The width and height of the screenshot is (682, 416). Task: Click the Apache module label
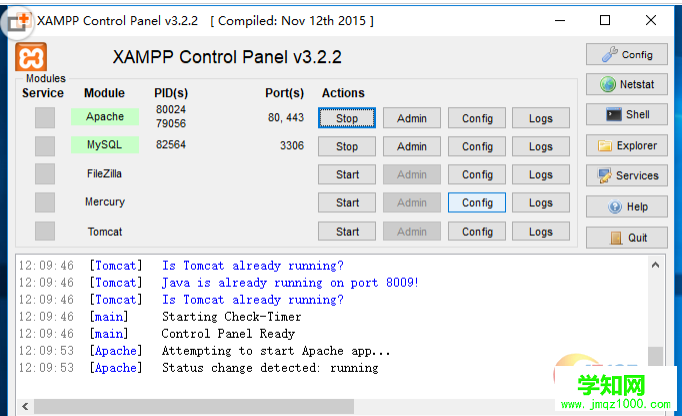pyautogui.click(x=105, y=117)
